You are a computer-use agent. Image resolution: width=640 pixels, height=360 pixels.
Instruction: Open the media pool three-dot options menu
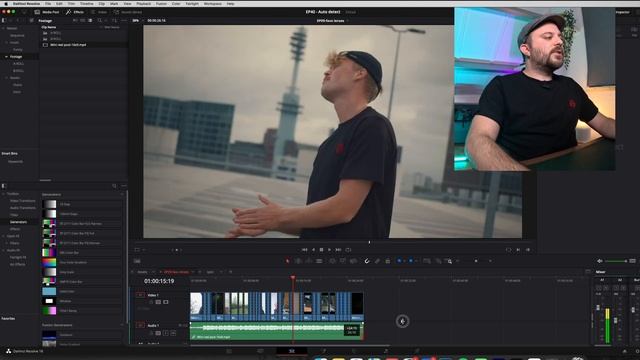click(x=124, y=20)
